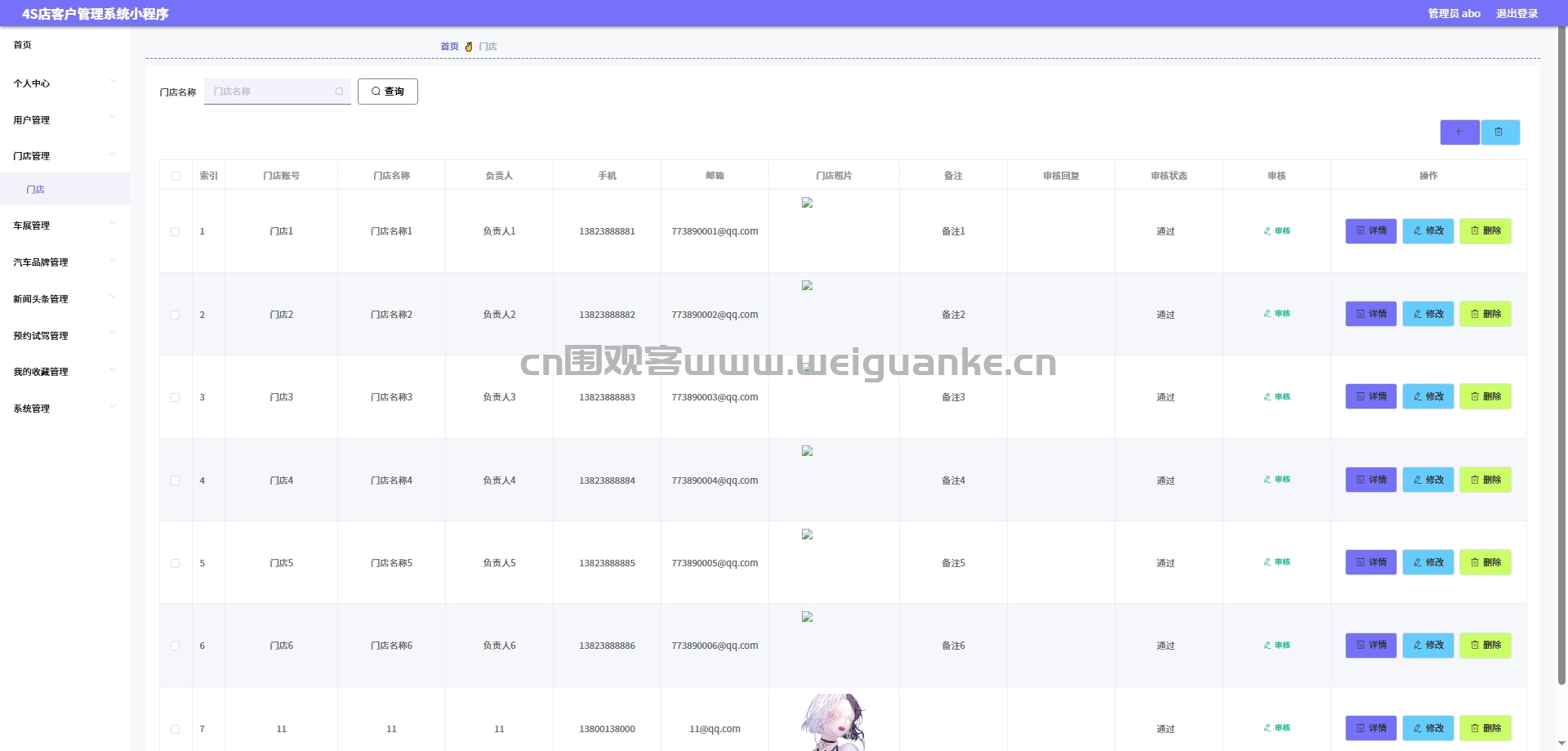Click the broken store photo icon in row 门店2
This screenshot has width=1568, height=751.
[807, 286]
